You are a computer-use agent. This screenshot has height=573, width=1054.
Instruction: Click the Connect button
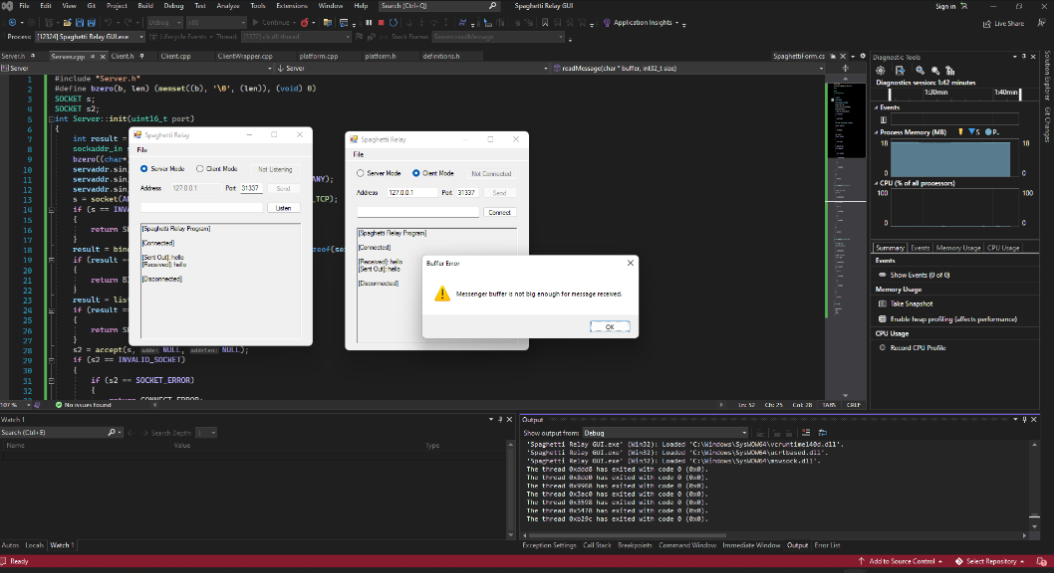pyautogui.click(x=499, y=212)
